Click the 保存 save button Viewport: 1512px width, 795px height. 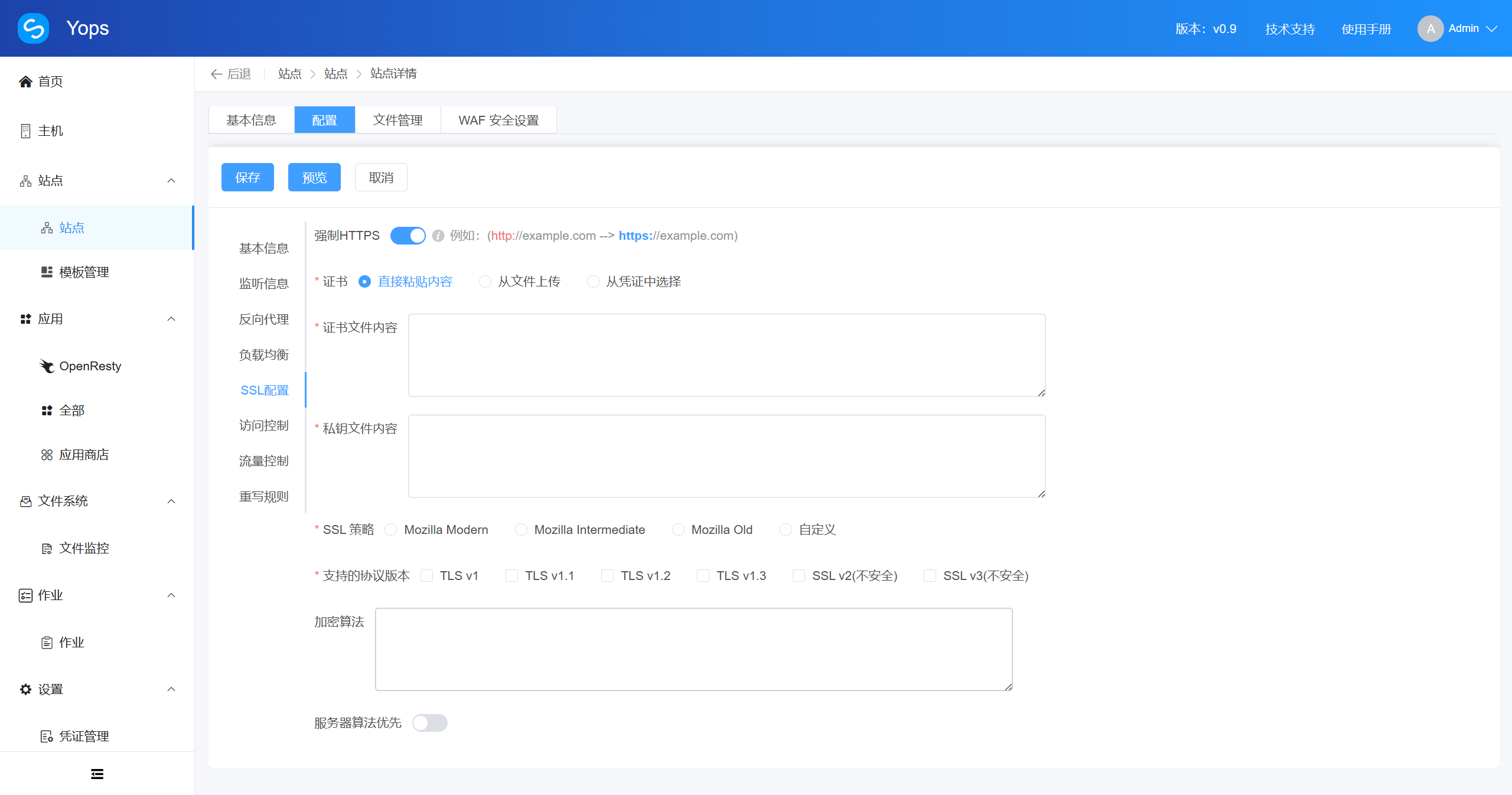tap(247, 177)
